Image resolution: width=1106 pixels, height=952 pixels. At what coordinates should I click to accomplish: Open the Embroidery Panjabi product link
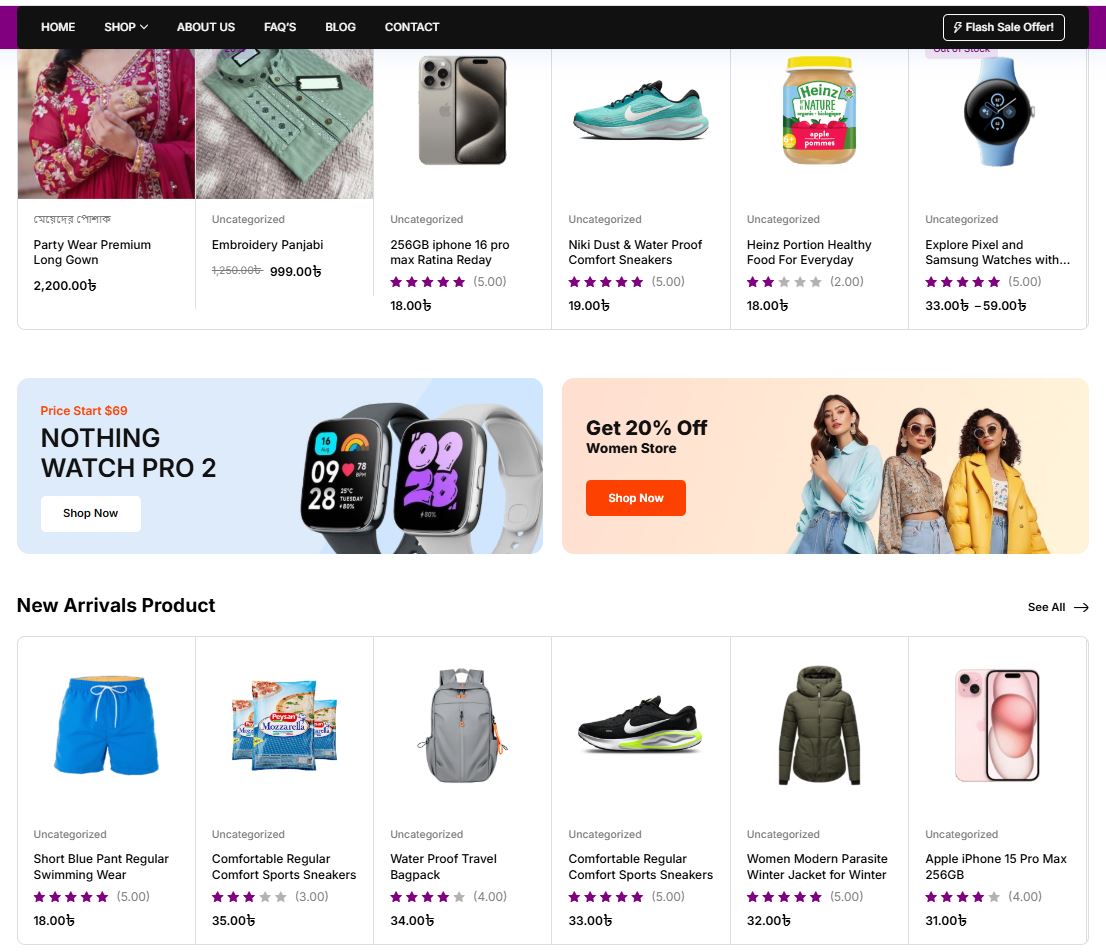click(x=267, y=245)
